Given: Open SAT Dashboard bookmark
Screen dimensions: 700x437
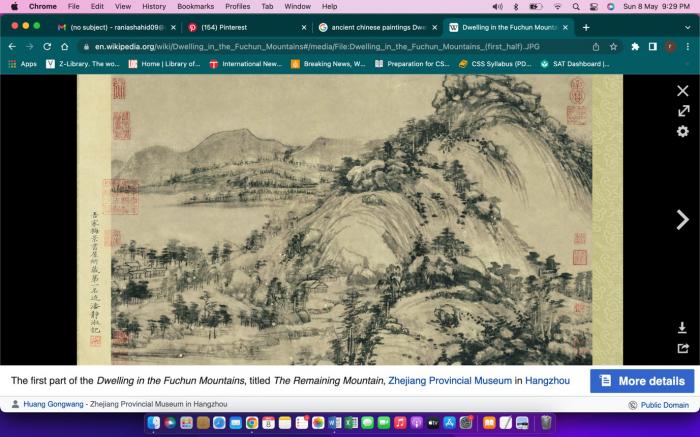Looking at the screenshot, I should (575, 64).
